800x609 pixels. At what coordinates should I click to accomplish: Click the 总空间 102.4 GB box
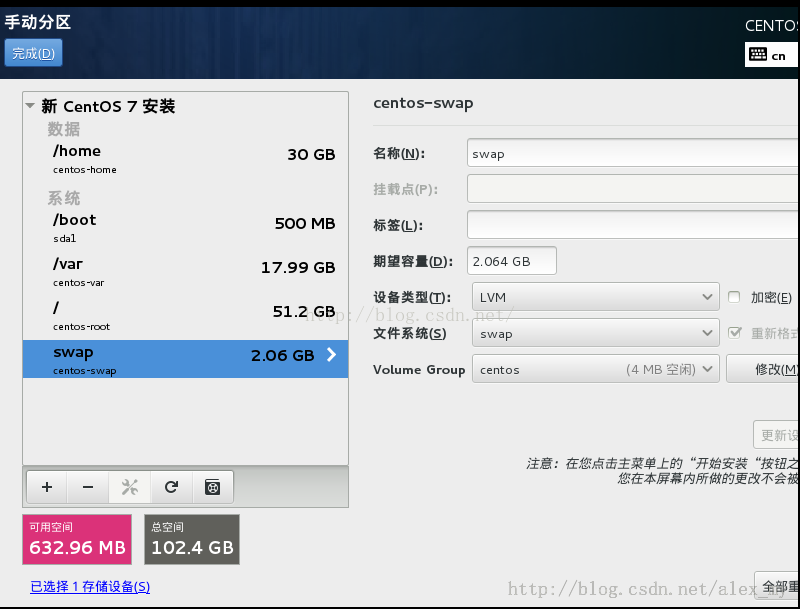[192, 540]
